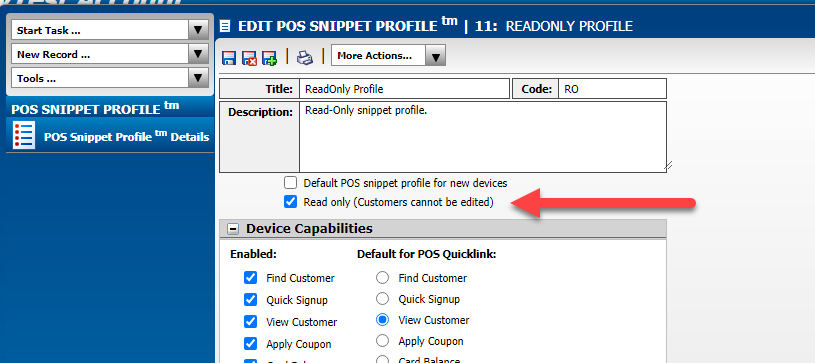Click the Code input field
Viewport: 815px width, 363px height.
[x=612, y=89]
